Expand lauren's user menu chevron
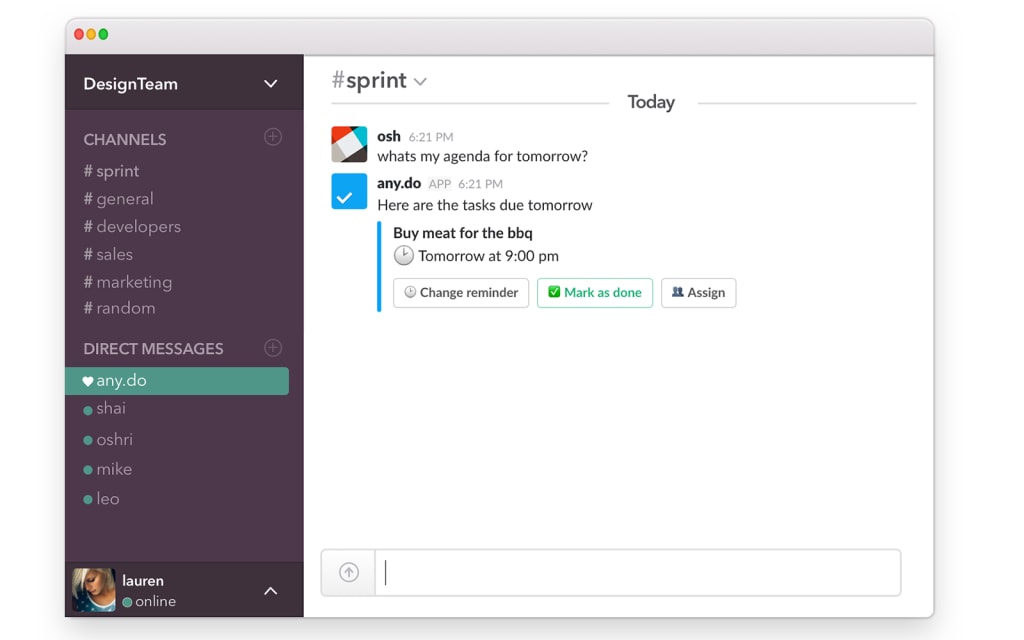 [270, 590]
